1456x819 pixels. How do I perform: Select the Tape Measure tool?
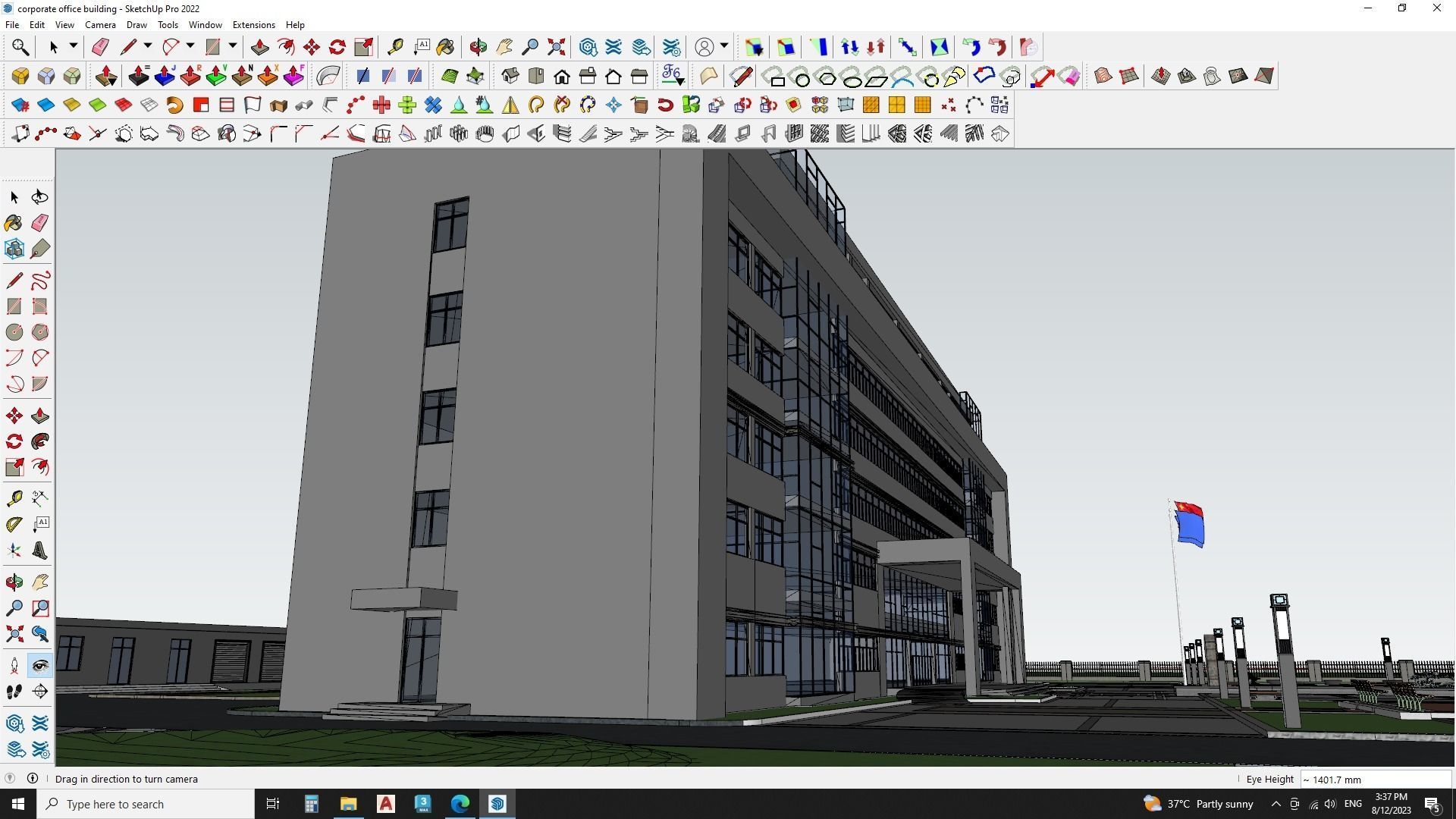[13, 497]
